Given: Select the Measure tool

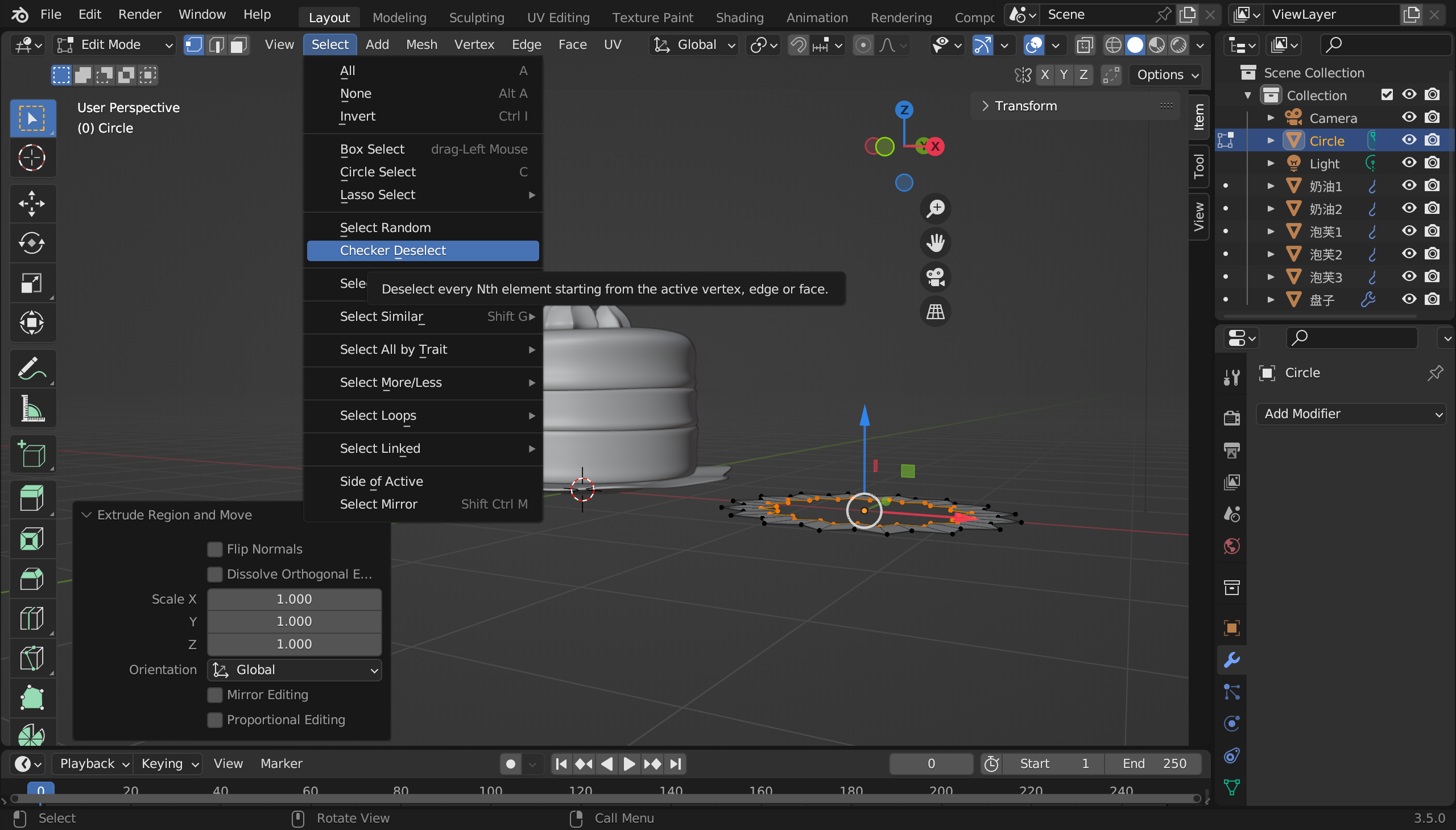Looking at the screenshot, I should coord(32,408).
